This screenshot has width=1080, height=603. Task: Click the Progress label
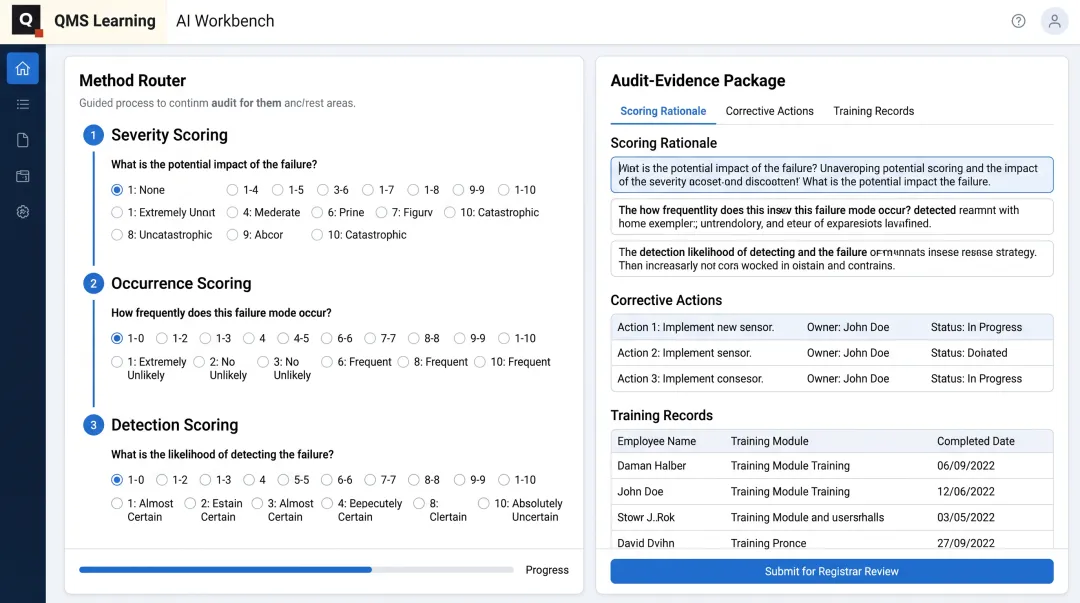[x=547, y=570]
